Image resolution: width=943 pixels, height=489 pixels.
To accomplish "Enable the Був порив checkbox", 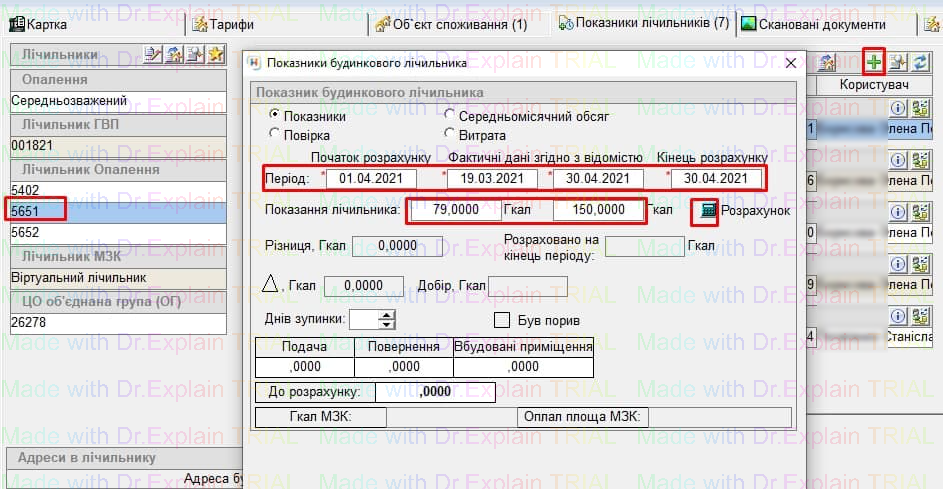I will pos(503,320).
